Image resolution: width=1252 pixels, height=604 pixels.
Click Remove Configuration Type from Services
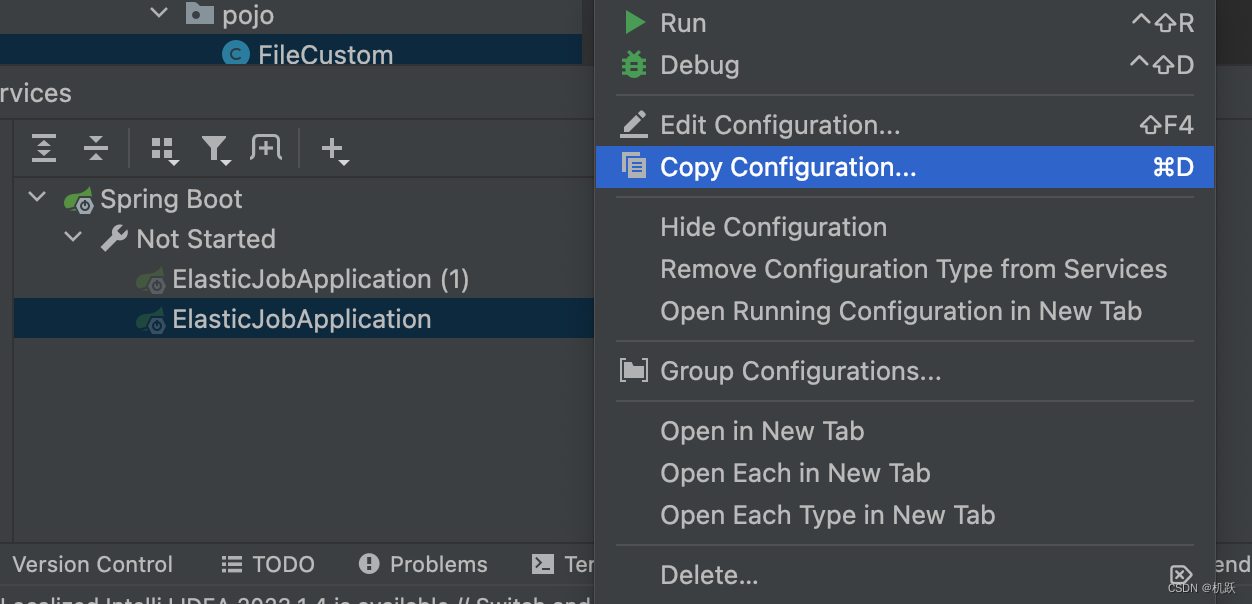click(x=913, y=269)
